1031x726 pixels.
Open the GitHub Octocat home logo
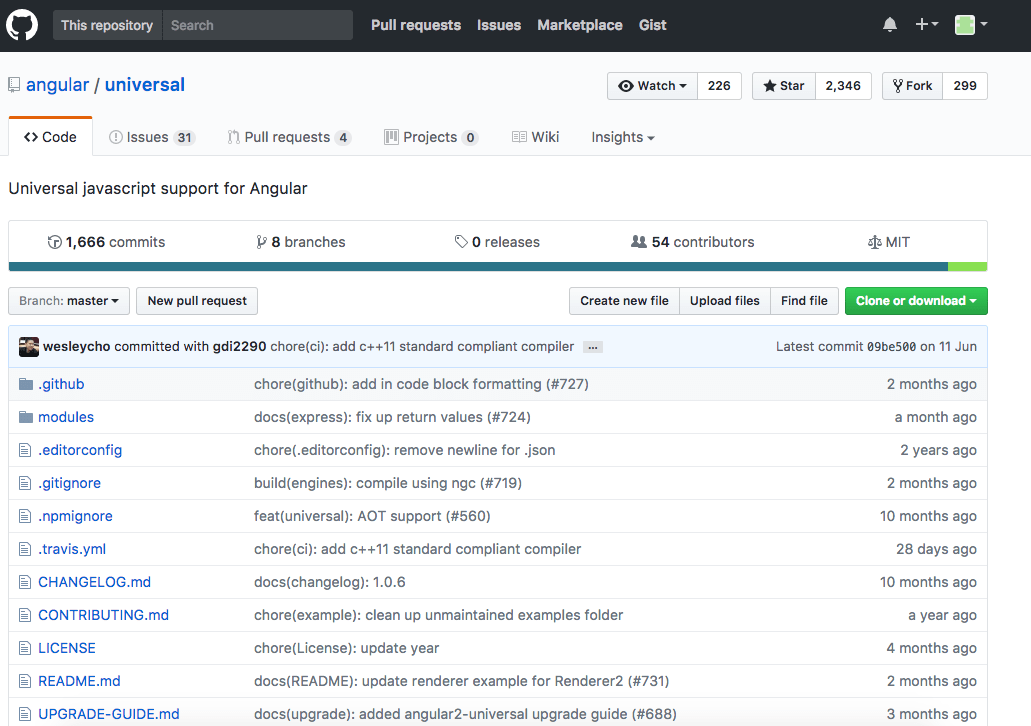(22, 25)
